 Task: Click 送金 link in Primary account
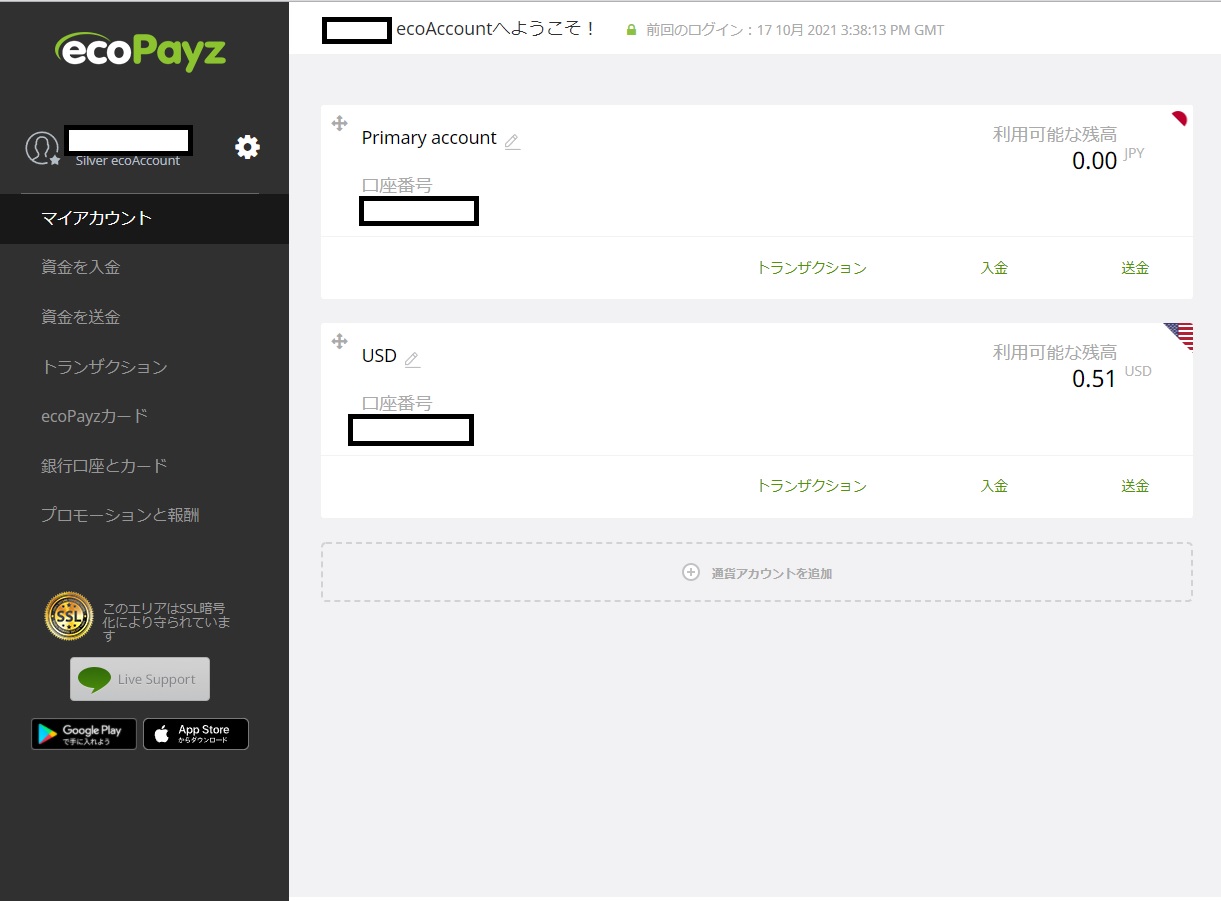point(1135,268)
